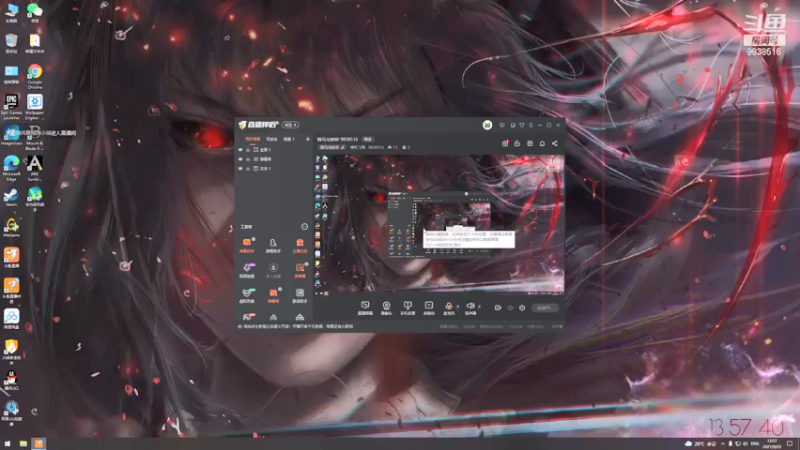Read the scrolling notice in the status bar

297,326
